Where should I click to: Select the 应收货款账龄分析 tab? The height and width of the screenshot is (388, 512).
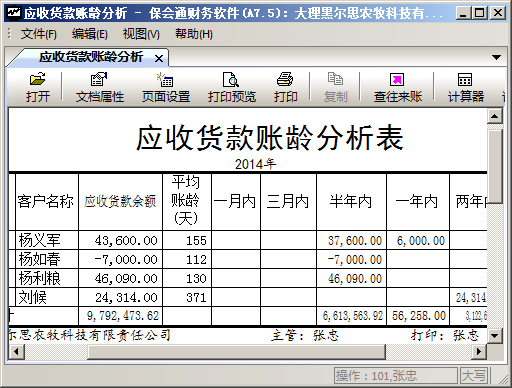pyautogui.click(x=91, y=57)
